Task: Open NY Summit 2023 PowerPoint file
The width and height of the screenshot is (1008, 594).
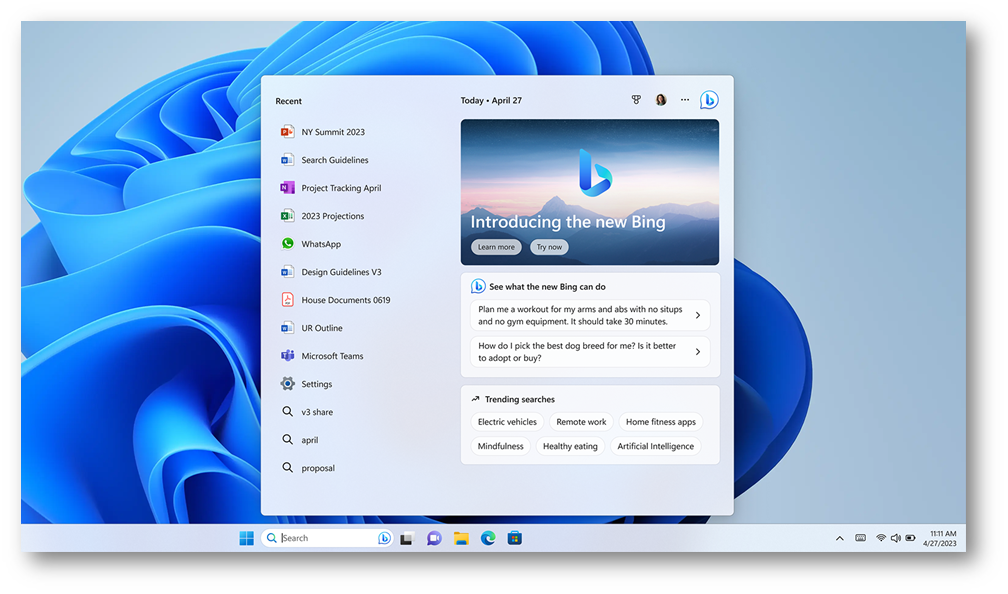Action: 332,132
